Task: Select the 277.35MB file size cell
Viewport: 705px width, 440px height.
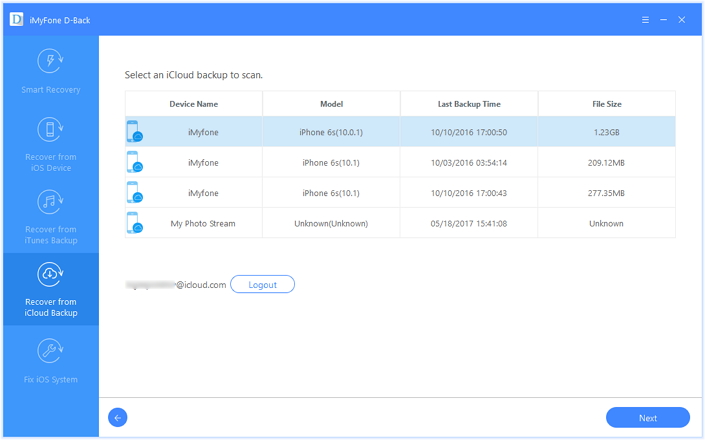Action: [607, 193]
